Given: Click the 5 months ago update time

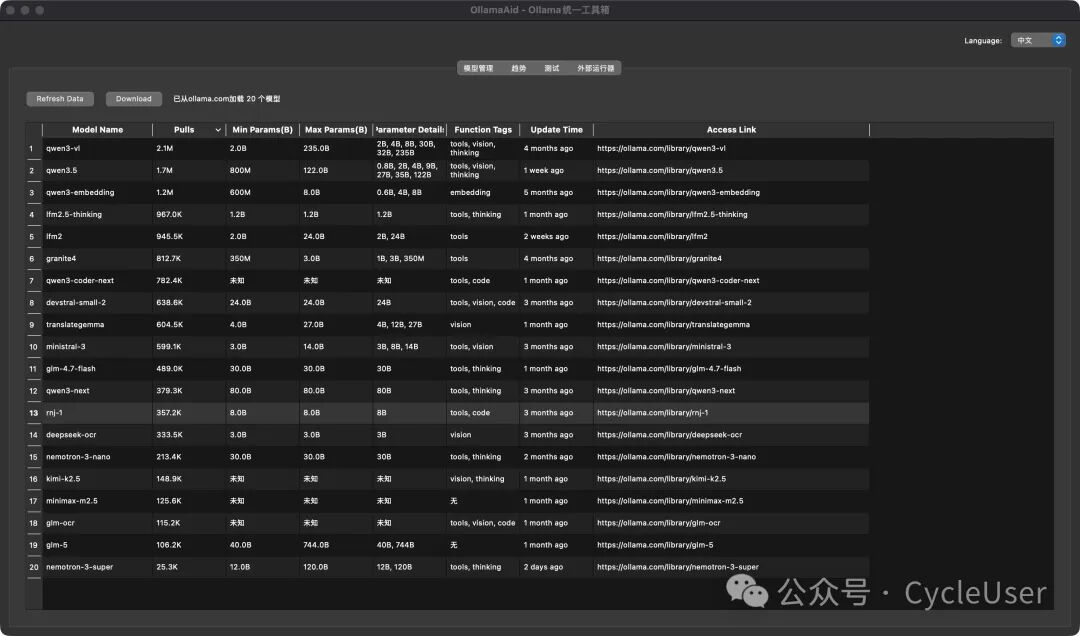Looking at the screenshot, I should coord(548,192).
